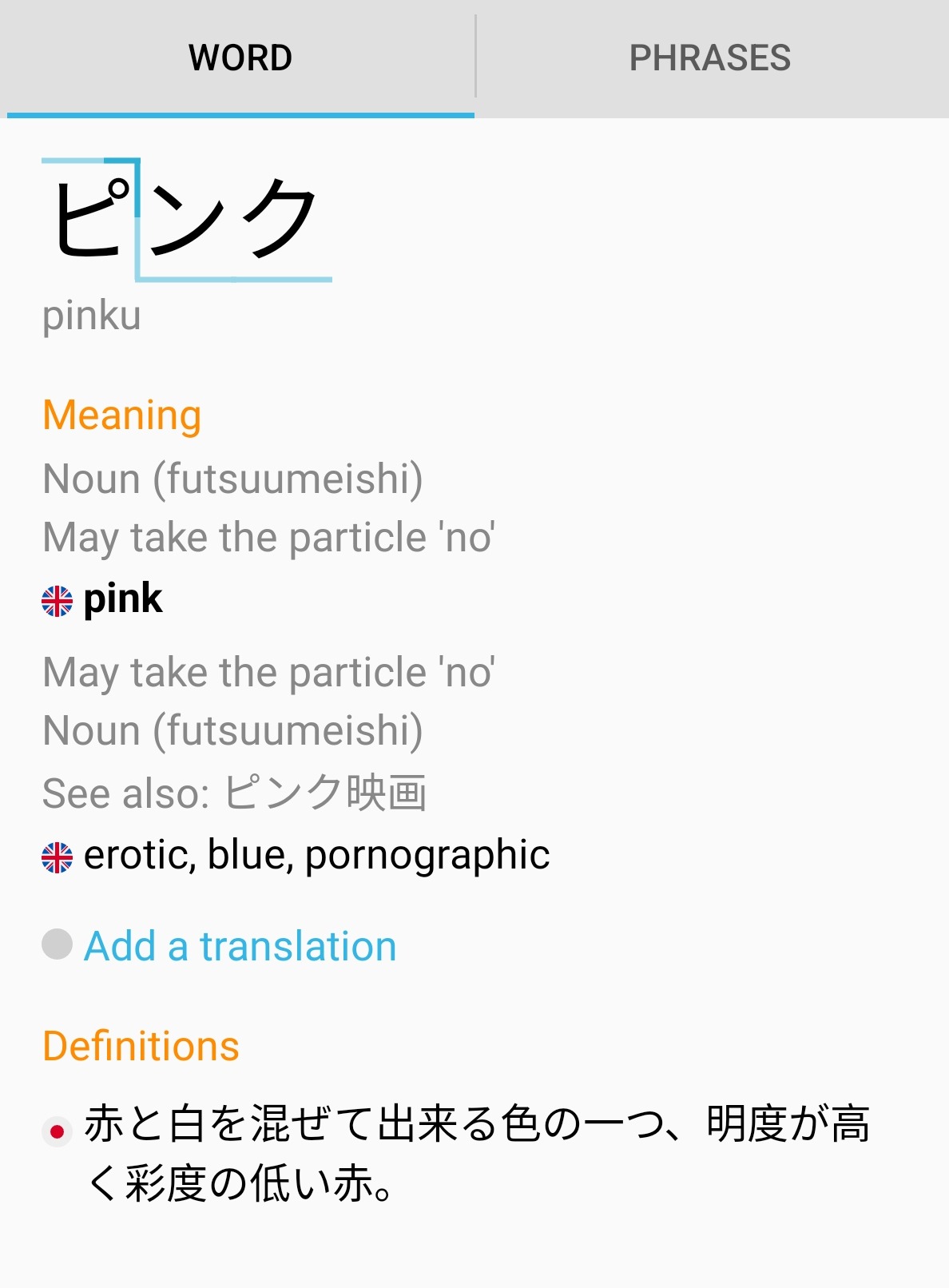Tap the katakana character ピ

click(90, 217)
